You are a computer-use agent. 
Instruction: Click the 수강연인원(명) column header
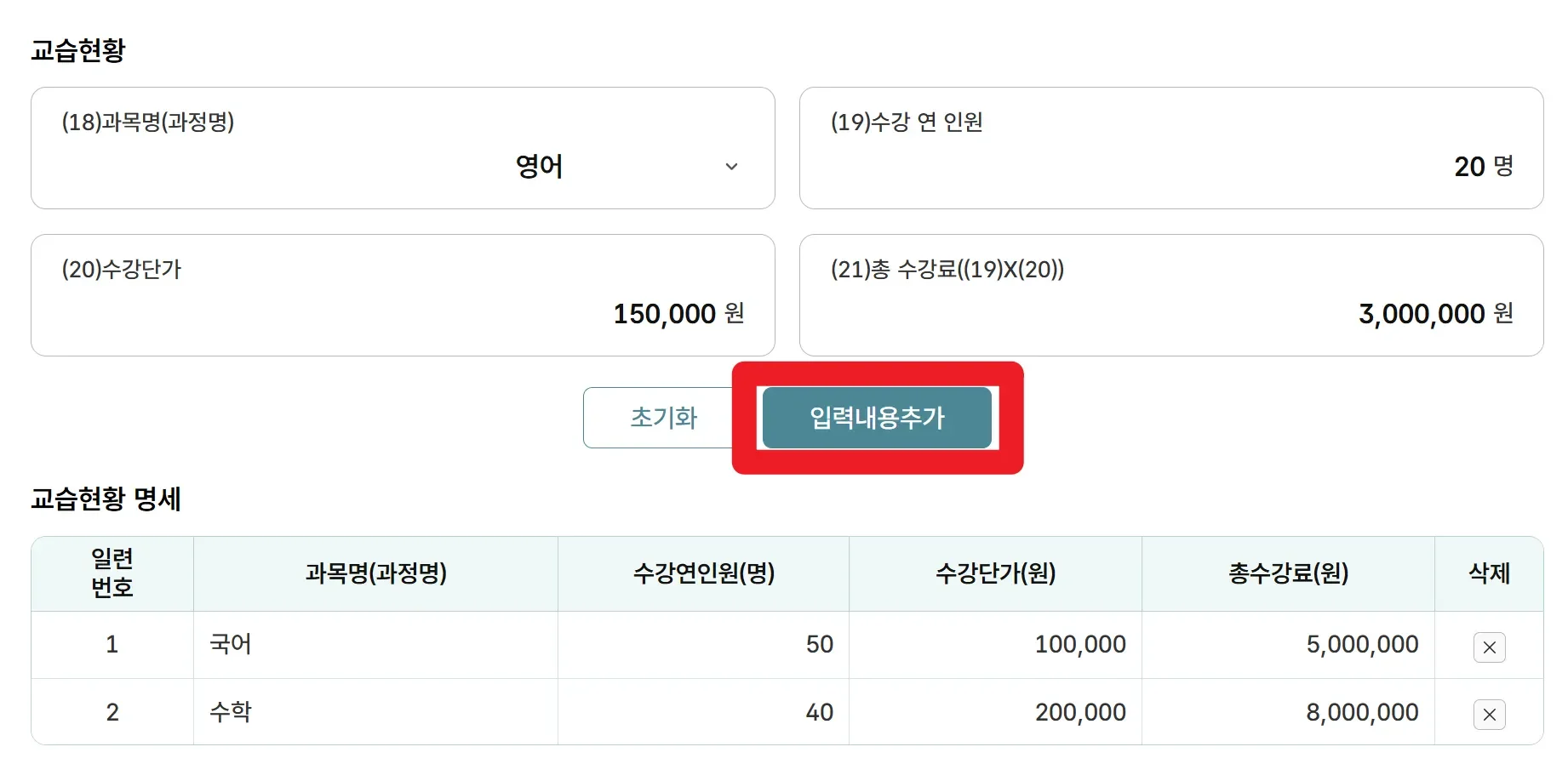[703, 573]
